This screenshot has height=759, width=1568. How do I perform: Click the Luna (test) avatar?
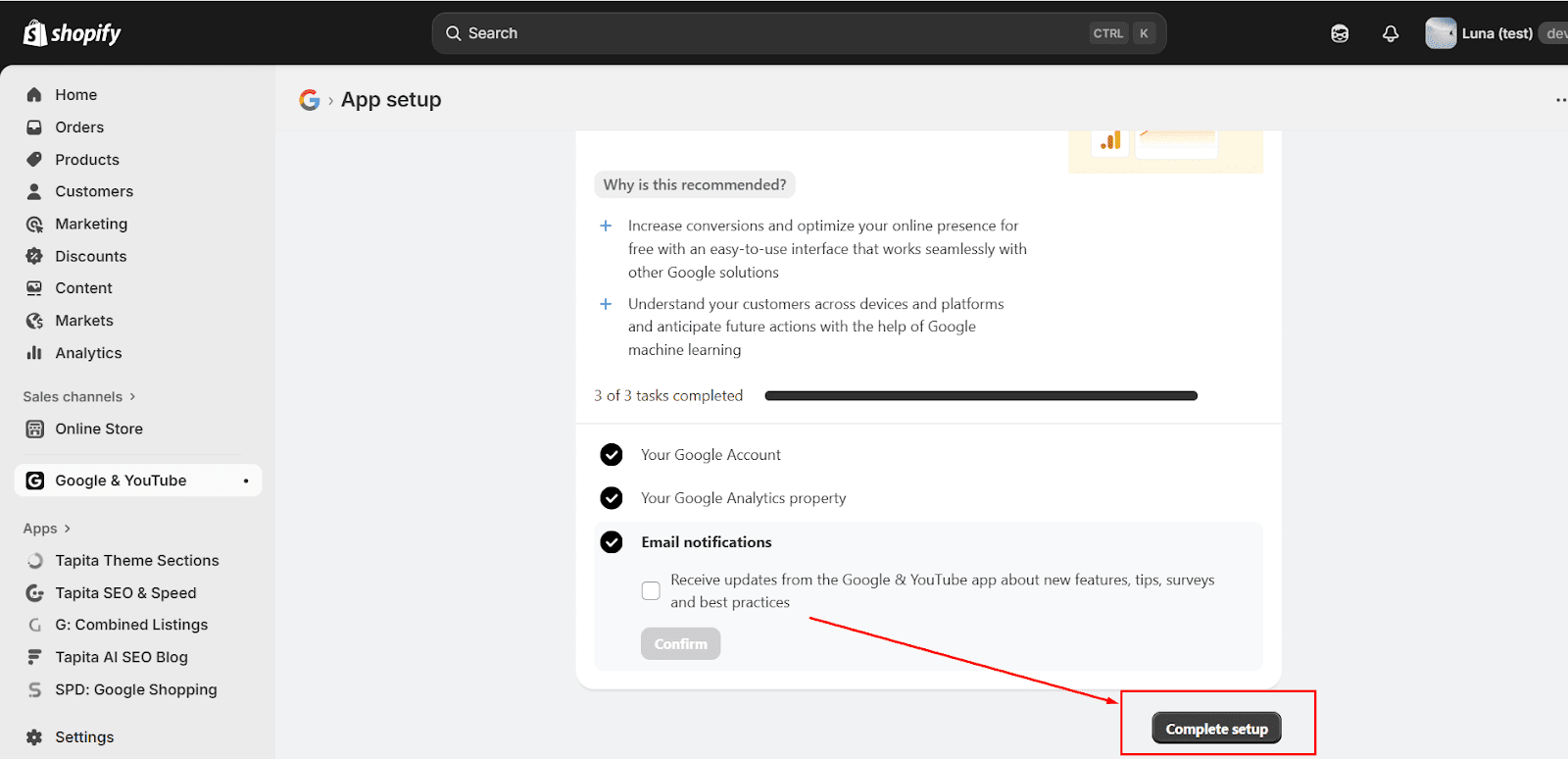pos(1441,33)
